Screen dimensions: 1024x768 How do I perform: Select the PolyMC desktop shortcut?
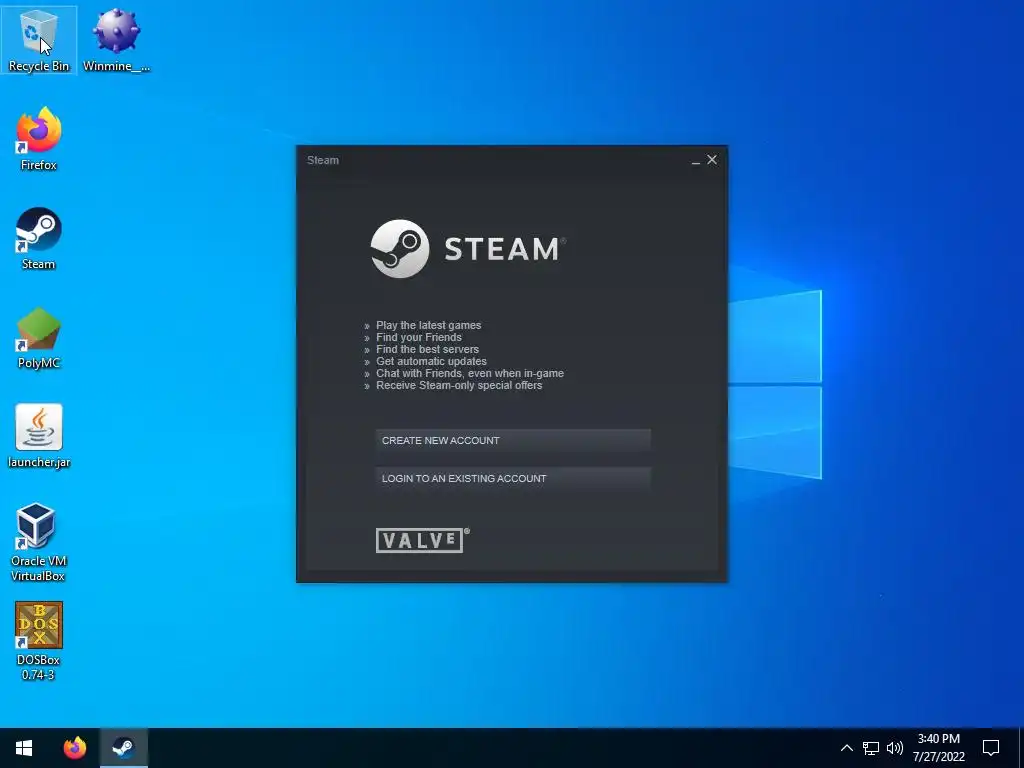[x=39, y=337]
